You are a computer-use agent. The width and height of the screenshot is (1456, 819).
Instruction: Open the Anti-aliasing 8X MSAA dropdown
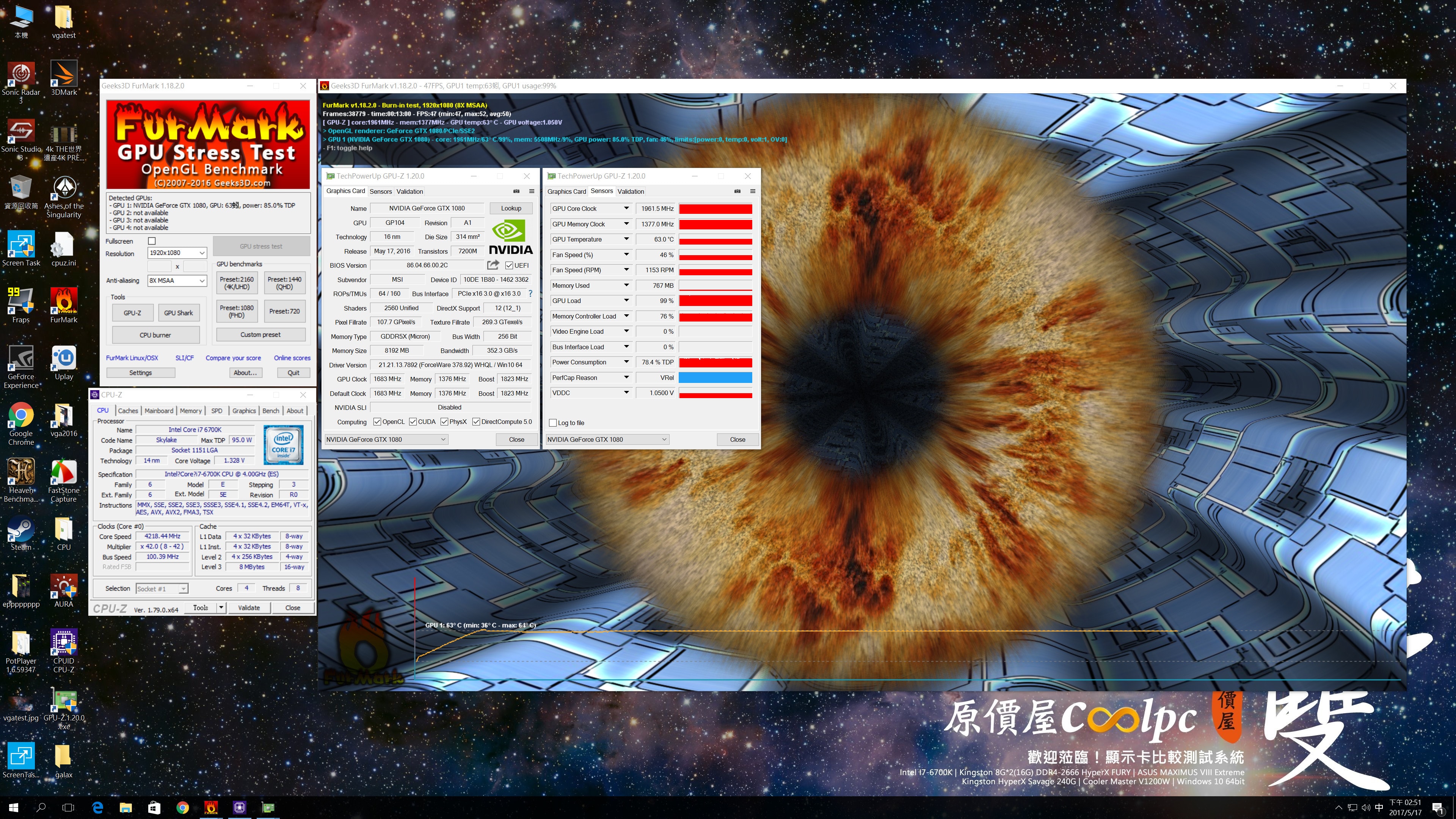coord(177,280)
